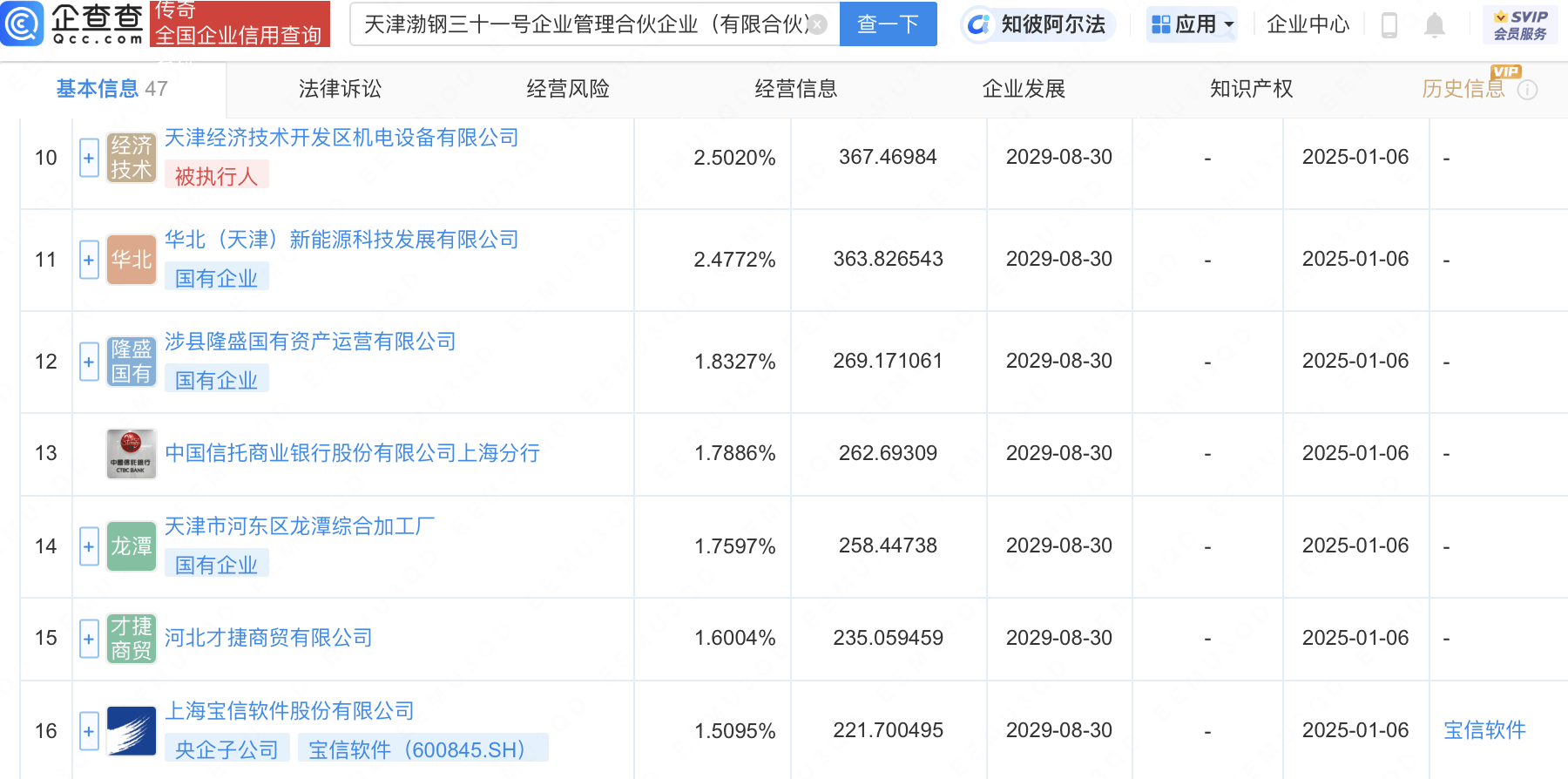The height and width of the screenshot is (779, 1568).
Task: Open the mobile app phone icon
Action: click(1389, 25)
